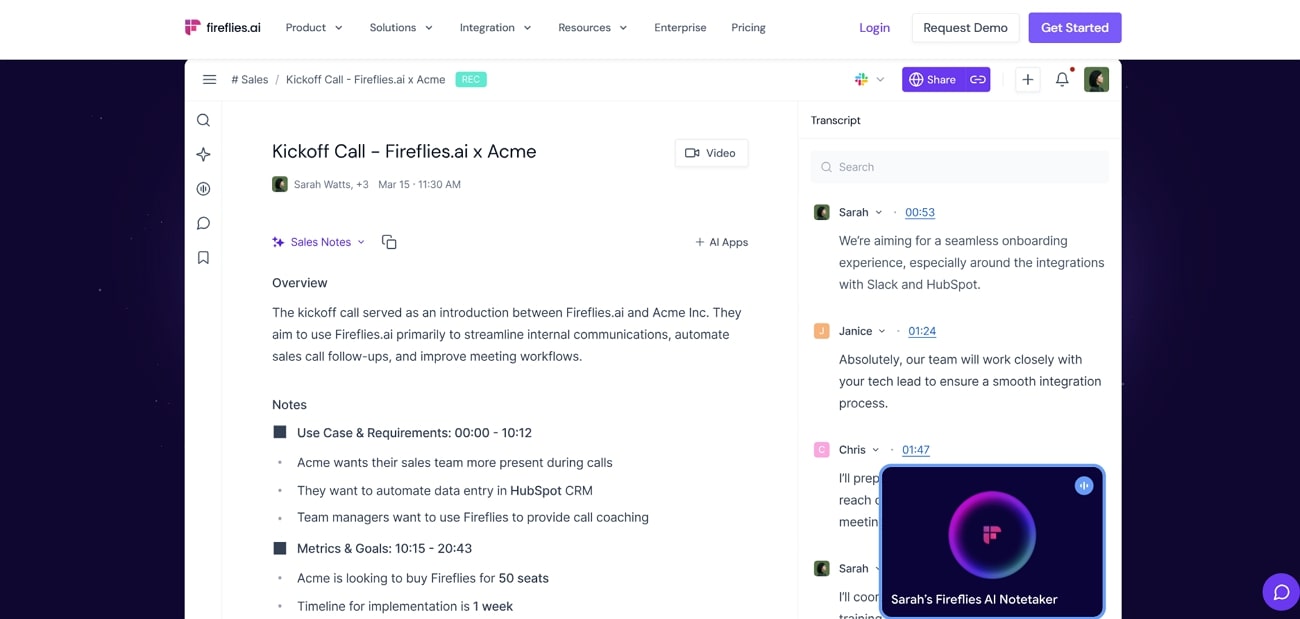The image size is (1300, 619).
Task: Expand the Sales Notes dropdown
Action: (361, 241)
